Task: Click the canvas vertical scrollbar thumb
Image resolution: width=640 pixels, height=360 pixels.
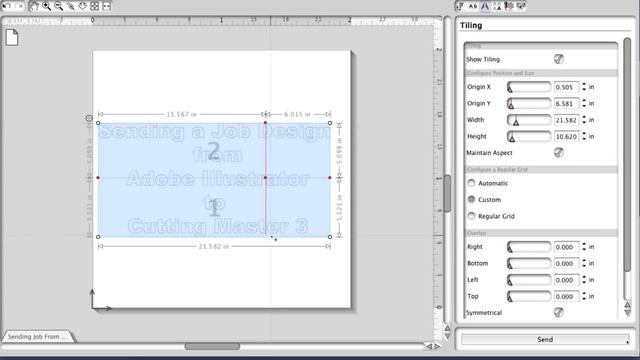Action: pos(447,193)
